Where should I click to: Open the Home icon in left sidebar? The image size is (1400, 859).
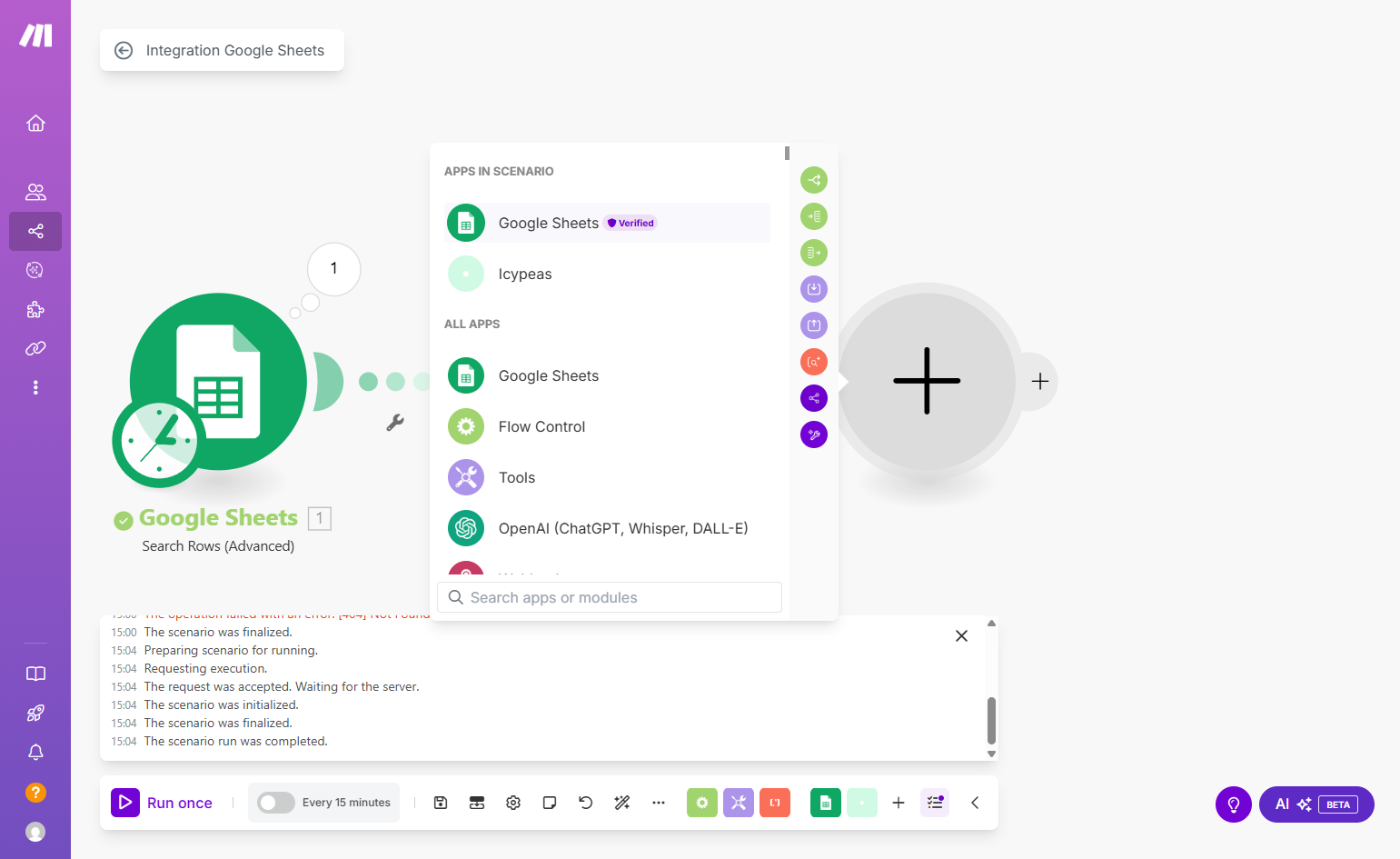click(x=35, y=123)
